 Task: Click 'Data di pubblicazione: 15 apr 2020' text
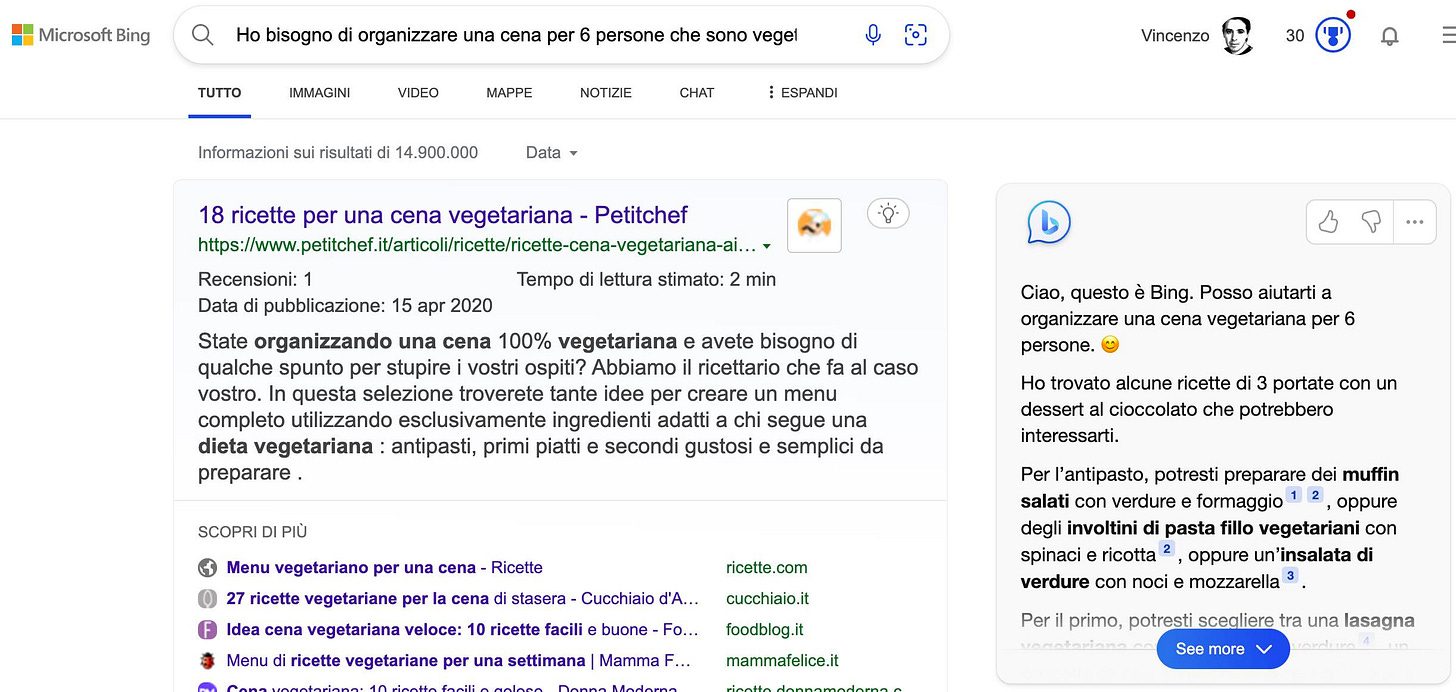click(345, 306)
